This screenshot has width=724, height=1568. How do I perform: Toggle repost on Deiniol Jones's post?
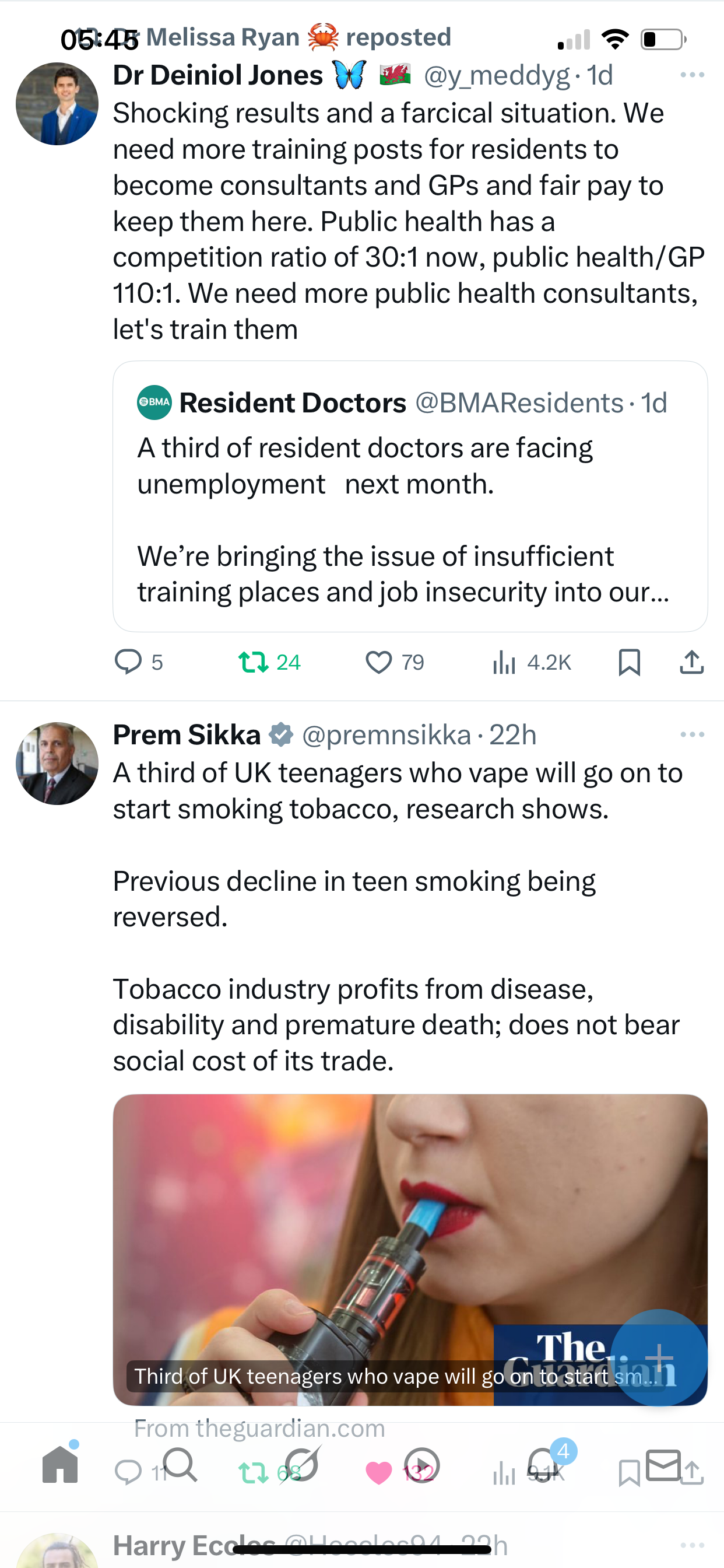tap(269, 661)
